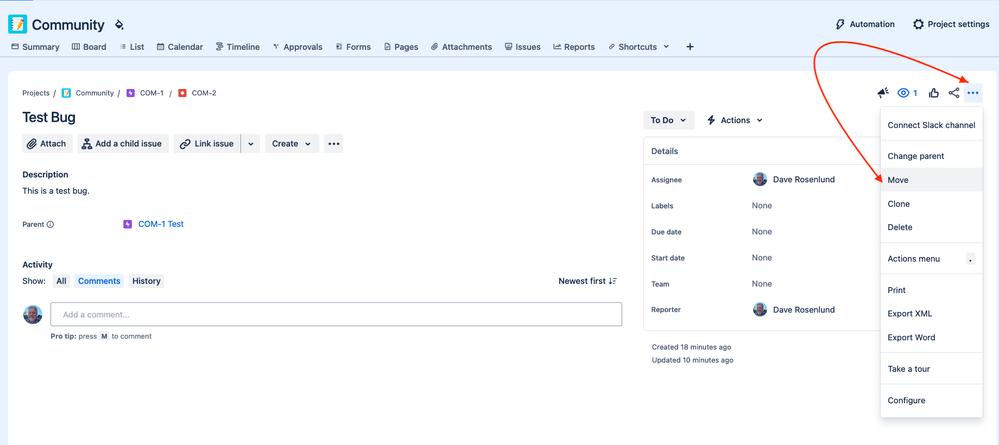Open the List tab
999x445 pixels.
(131, 47)
